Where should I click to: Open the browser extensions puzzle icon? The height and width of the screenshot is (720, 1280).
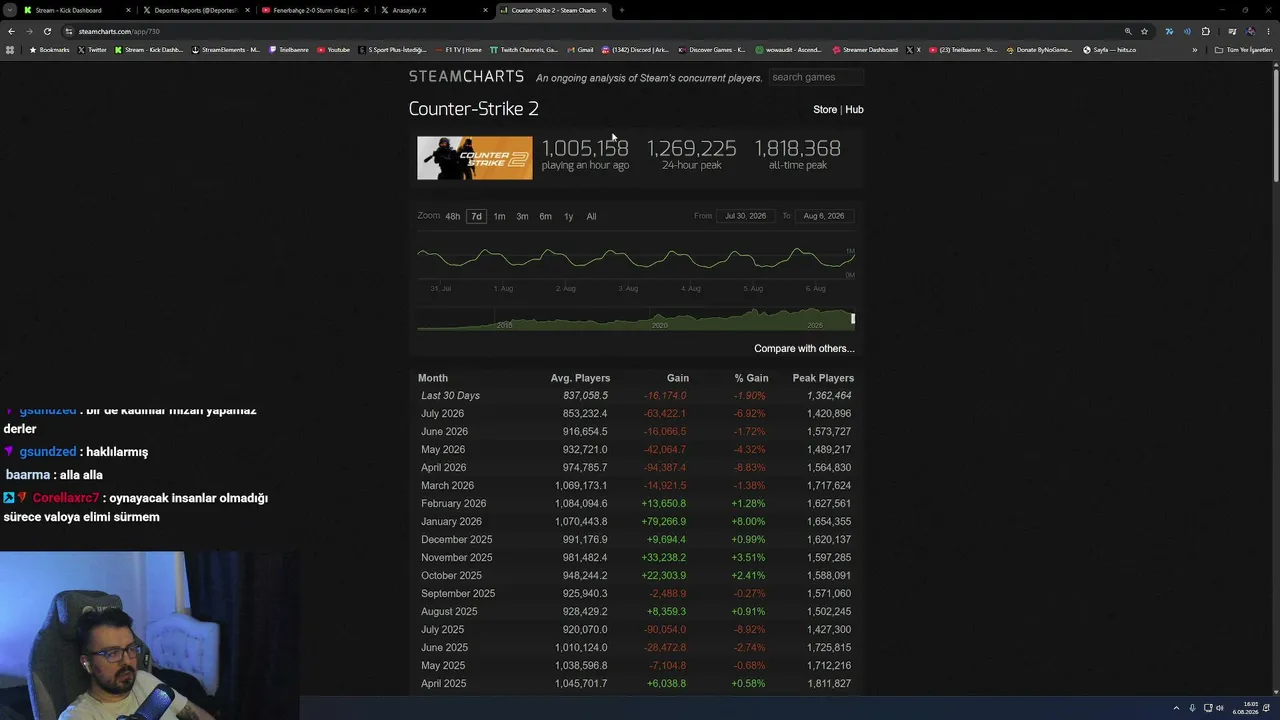coord(1206,31)
